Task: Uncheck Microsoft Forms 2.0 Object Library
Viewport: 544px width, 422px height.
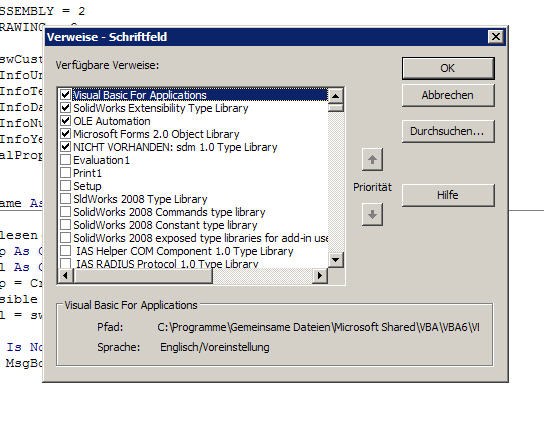Action: pos(65,134)
